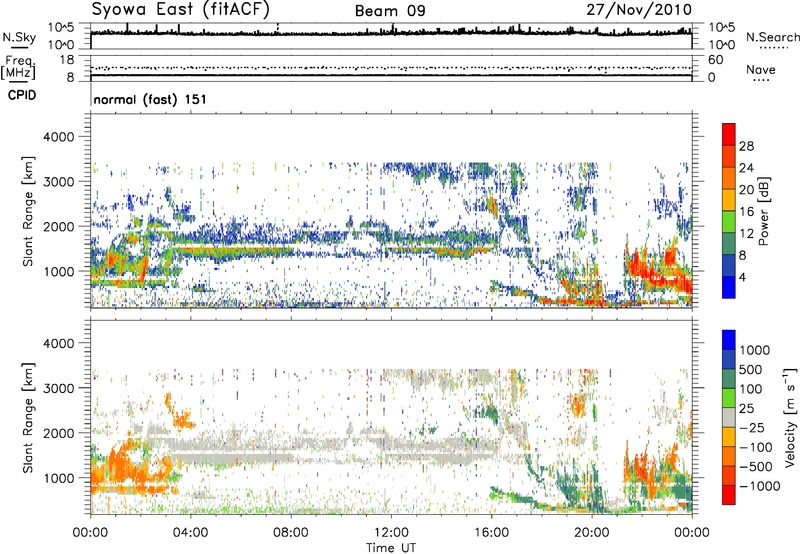Screen dimensions: 800x554
Task: Pick the dark green 8–12 dB power segment
Action: coord(729,244)
